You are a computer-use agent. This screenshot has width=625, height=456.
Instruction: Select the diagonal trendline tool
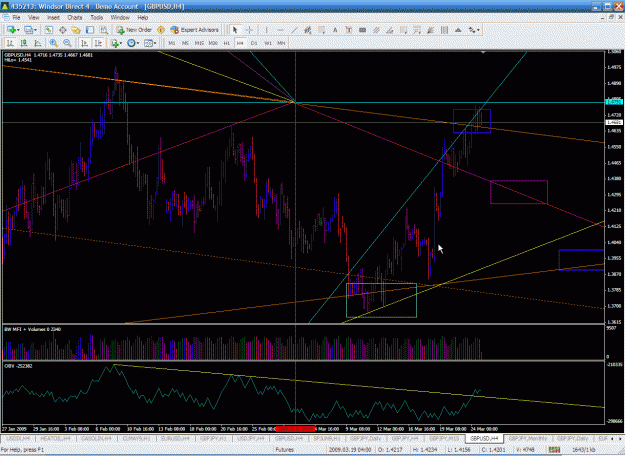point(294,30)
